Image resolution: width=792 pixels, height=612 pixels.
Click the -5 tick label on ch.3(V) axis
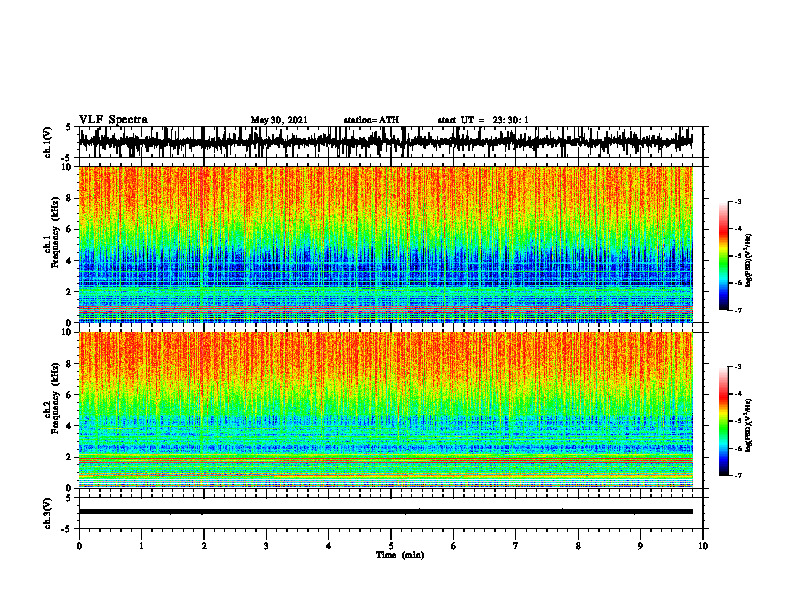pos(67,529)
